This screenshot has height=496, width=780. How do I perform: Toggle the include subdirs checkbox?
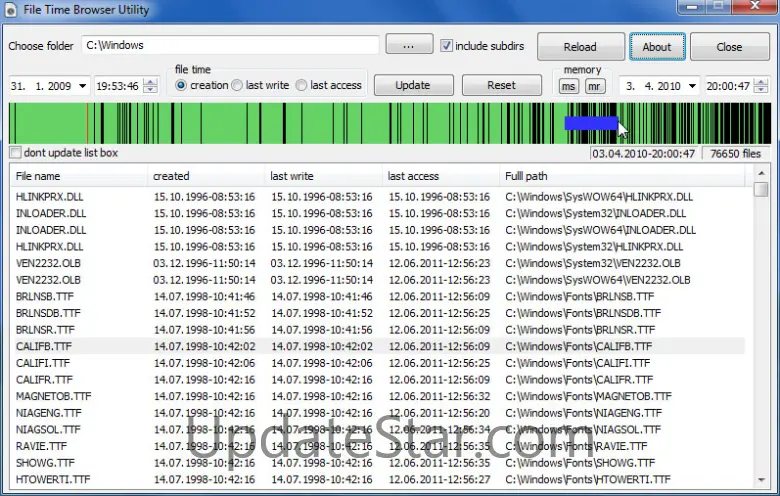click(x=446, y=46)
